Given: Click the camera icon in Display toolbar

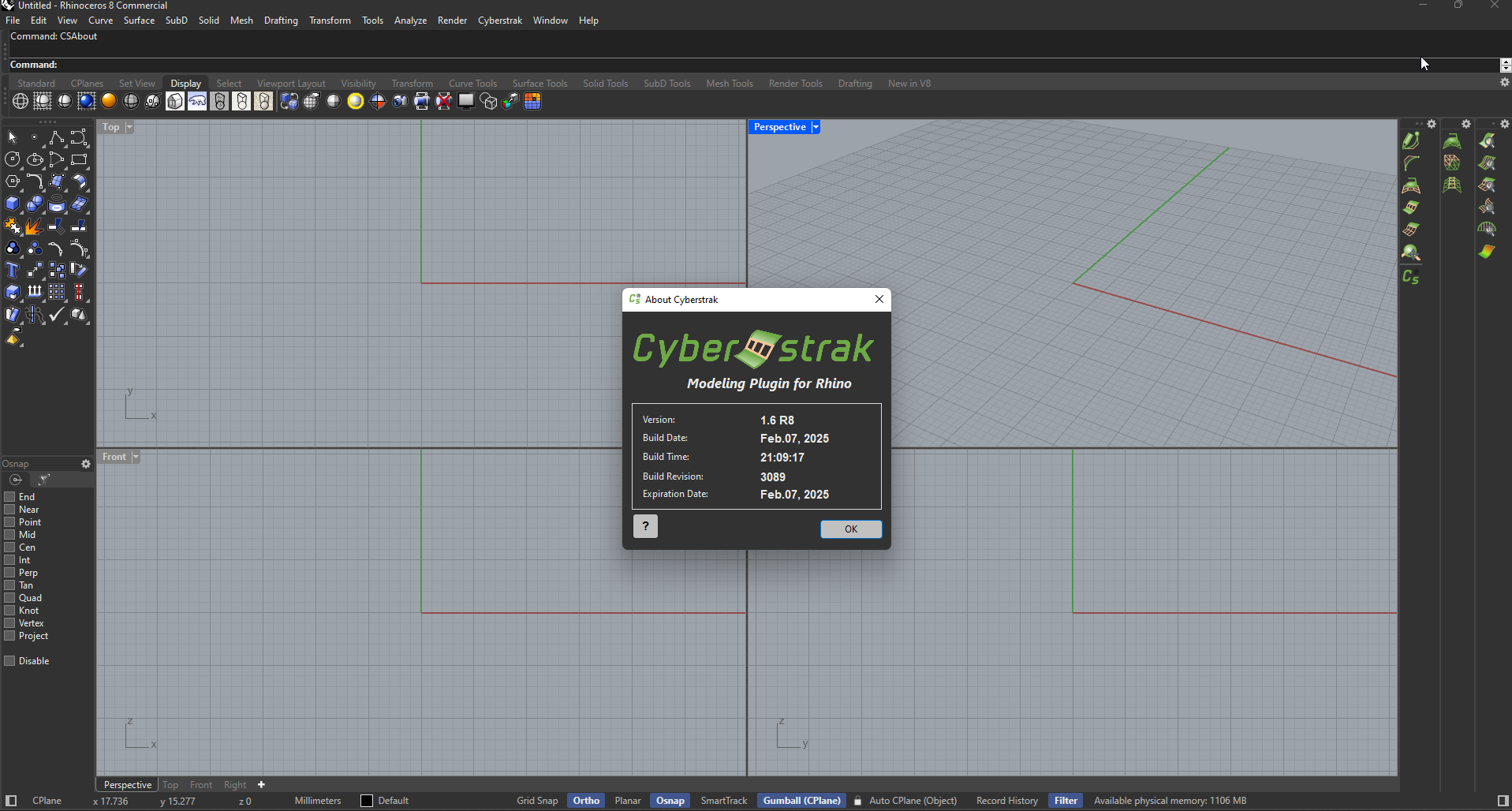Looking at the screenshot, I should click(x=400, y=101).
